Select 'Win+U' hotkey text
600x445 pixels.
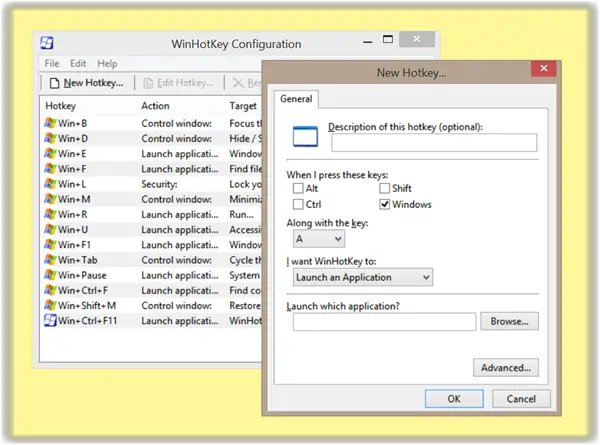(73, 230)
